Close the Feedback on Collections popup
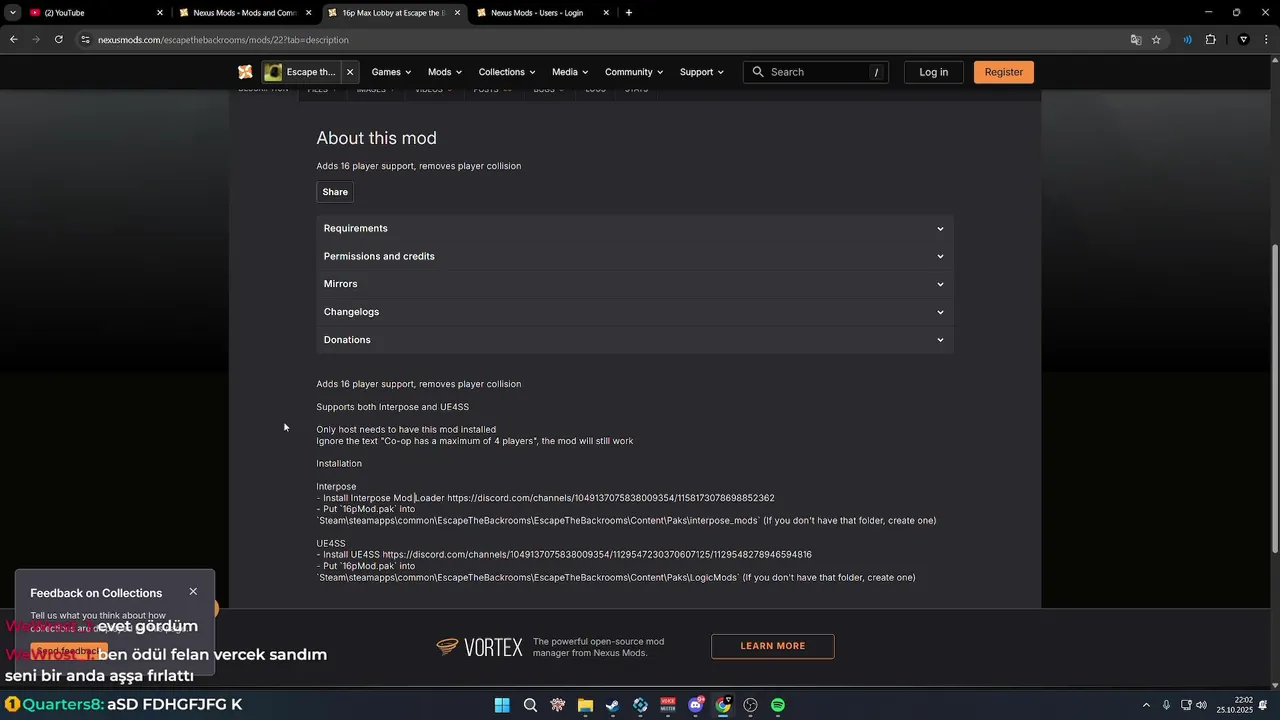This screenshot has width=1280, height=720. pos(193,591)
